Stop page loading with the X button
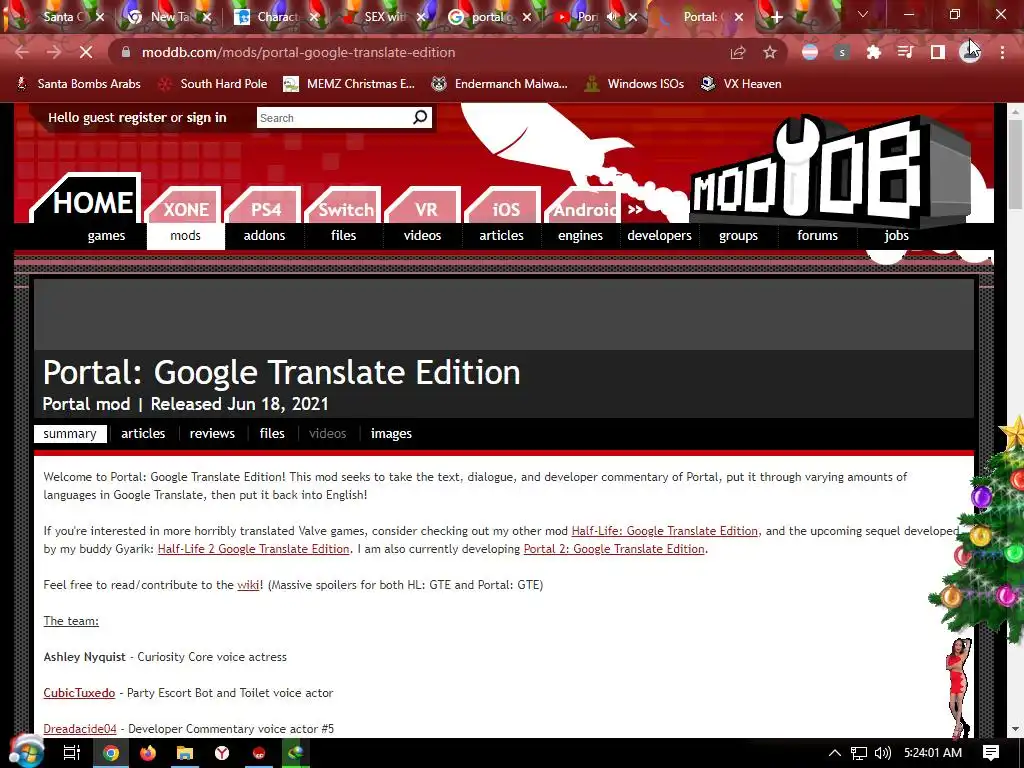 86,52
